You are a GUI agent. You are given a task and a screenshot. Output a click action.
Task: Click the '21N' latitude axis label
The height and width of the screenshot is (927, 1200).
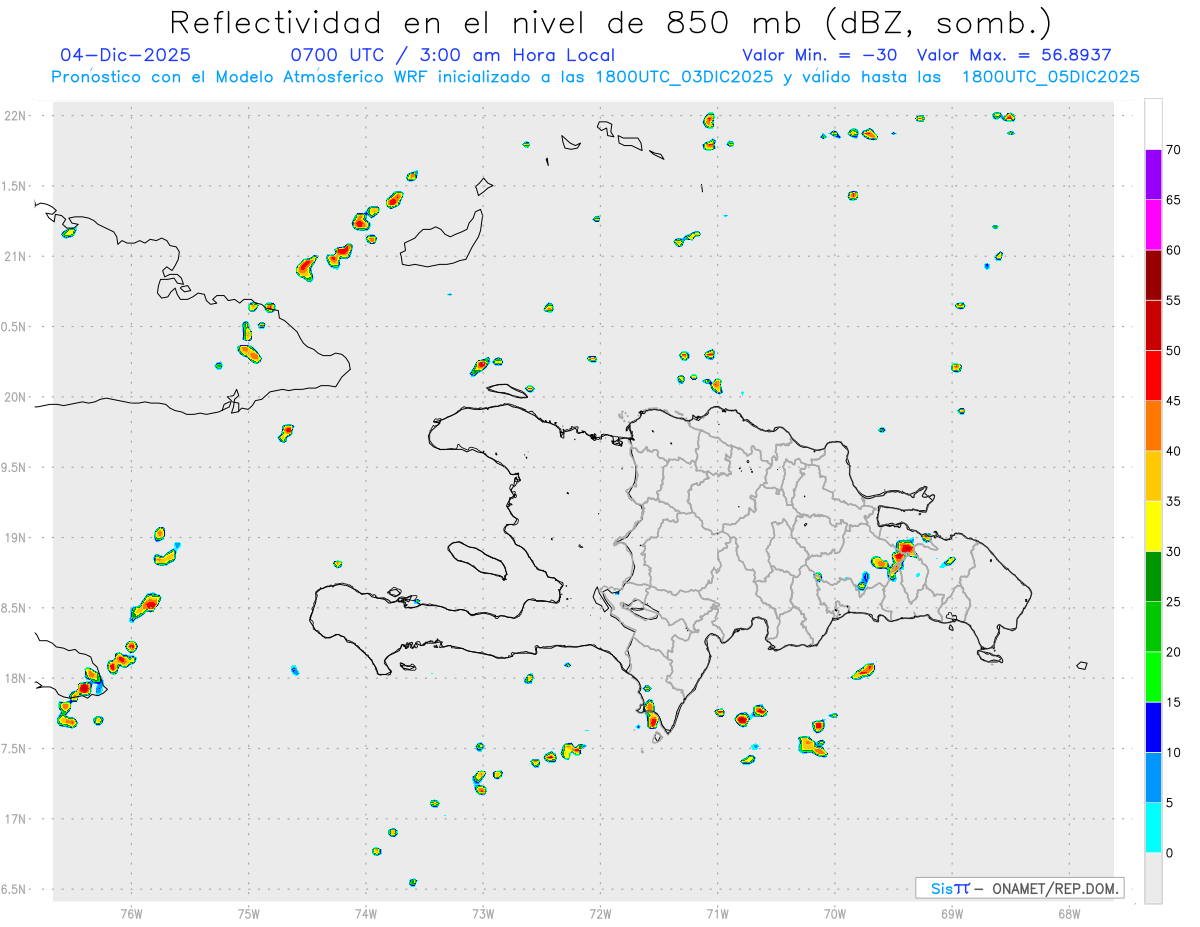point(14,257)
